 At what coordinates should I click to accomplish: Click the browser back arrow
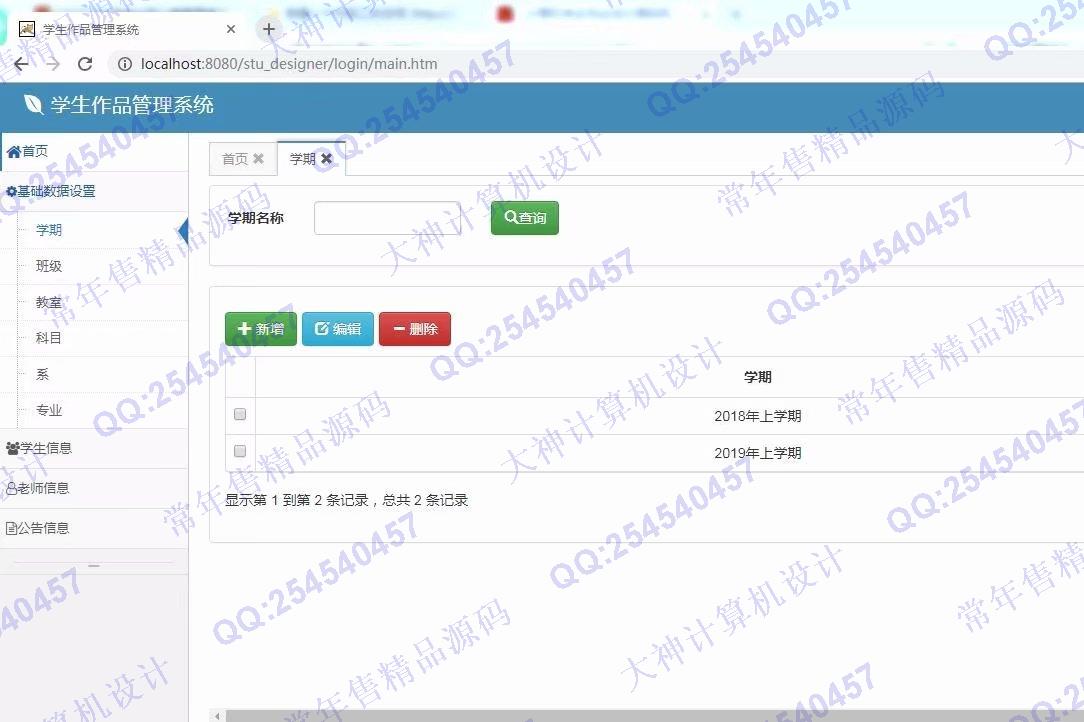point(21,64)
